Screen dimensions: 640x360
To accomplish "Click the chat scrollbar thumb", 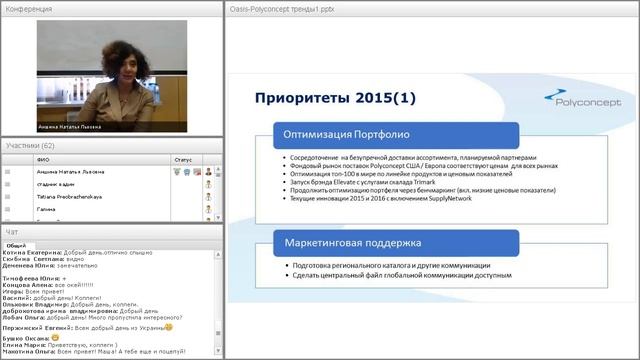I will coord(218,333).
